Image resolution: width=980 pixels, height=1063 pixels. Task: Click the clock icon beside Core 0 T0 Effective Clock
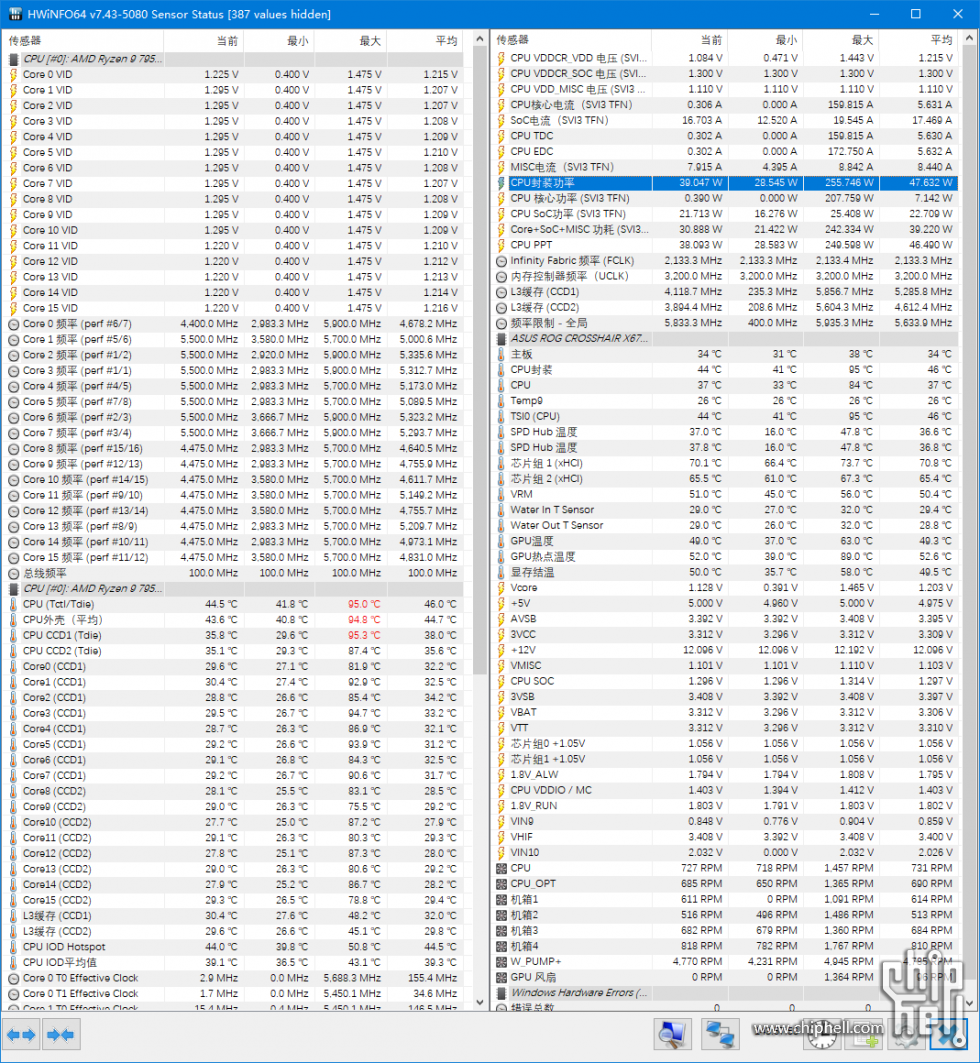(13, 978)
